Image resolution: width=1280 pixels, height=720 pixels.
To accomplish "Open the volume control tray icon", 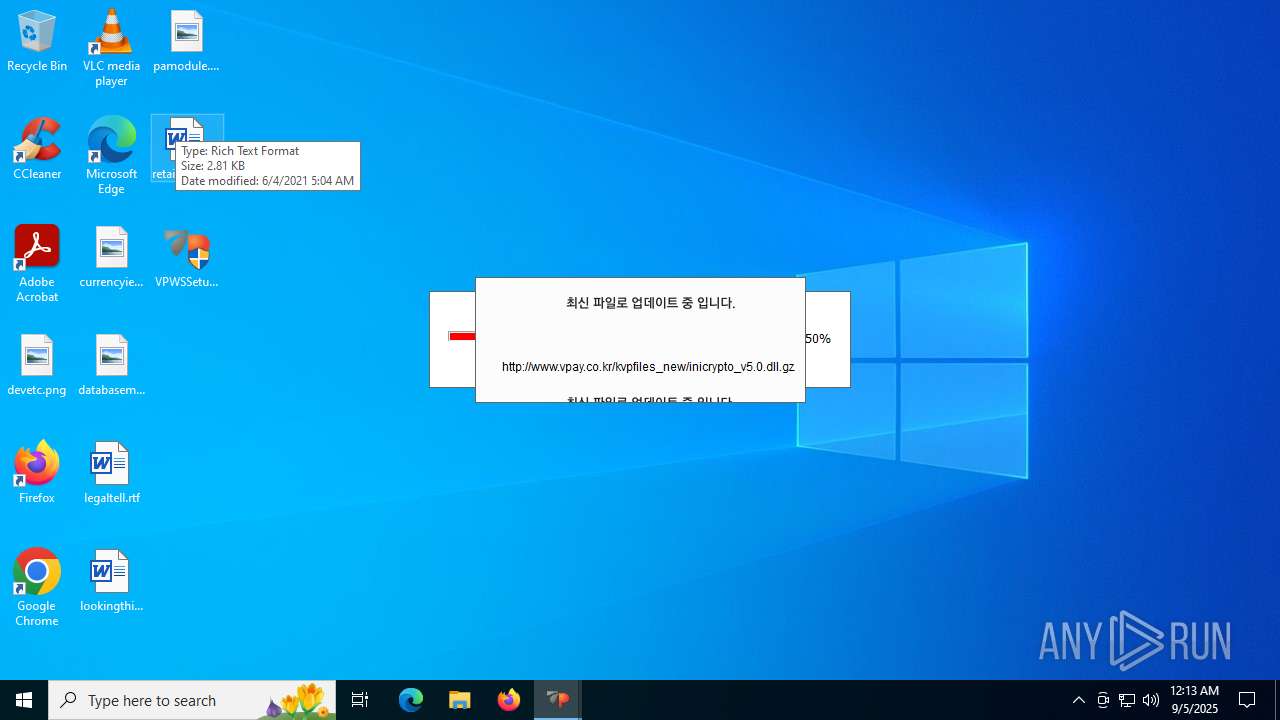I will click(x=1151, y=700).
